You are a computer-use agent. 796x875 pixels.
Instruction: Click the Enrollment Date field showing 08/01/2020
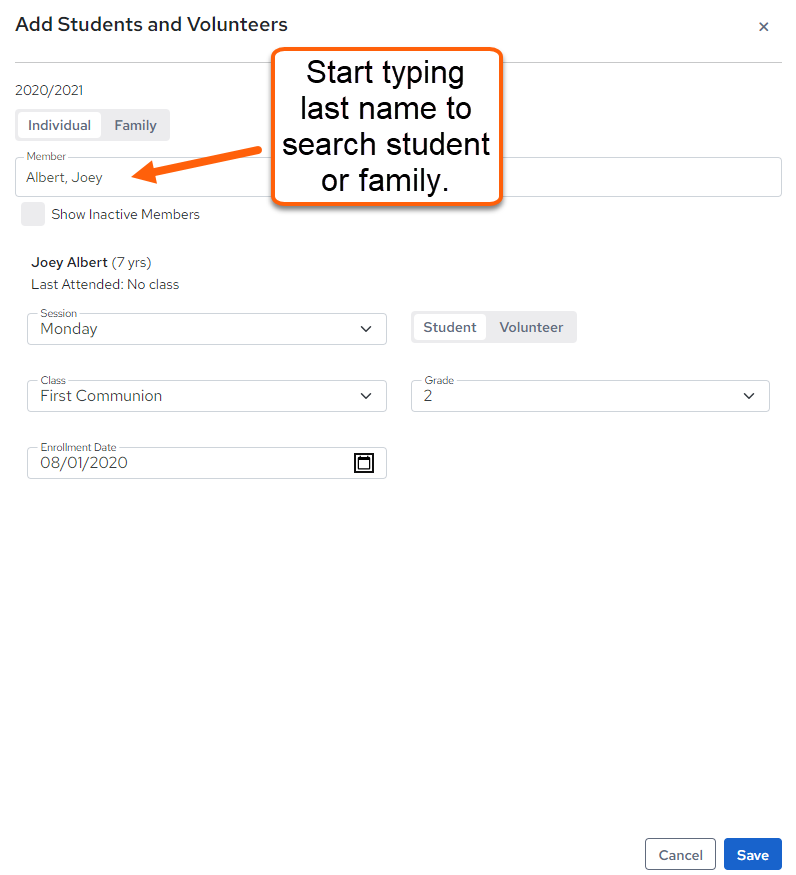click(207, 463)
